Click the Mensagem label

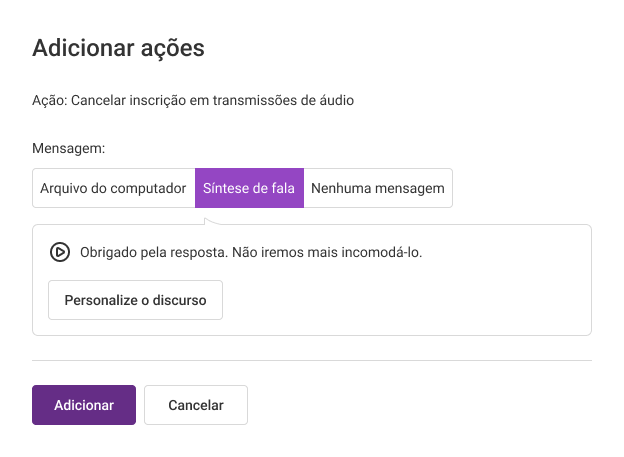point(68,148)
